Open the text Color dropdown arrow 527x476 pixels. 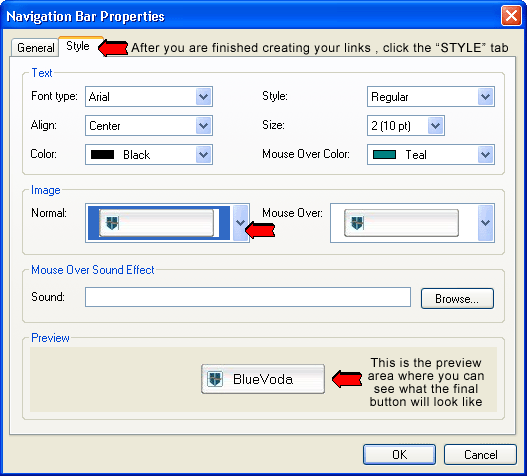click(203, 155)
